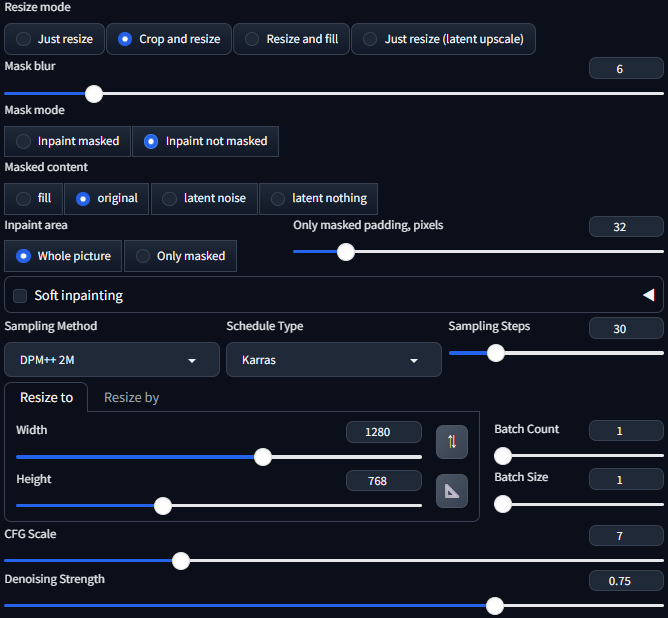668x618 pixels.
Task: Switch to the Resize to tab
Action: tap(46, 397)
